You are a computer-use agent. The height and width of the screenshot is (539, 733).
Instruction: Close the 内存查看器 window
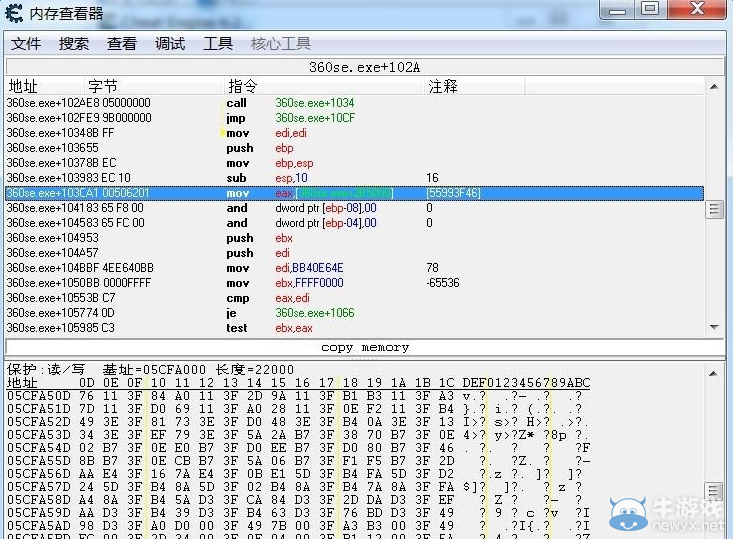(697, 9)
